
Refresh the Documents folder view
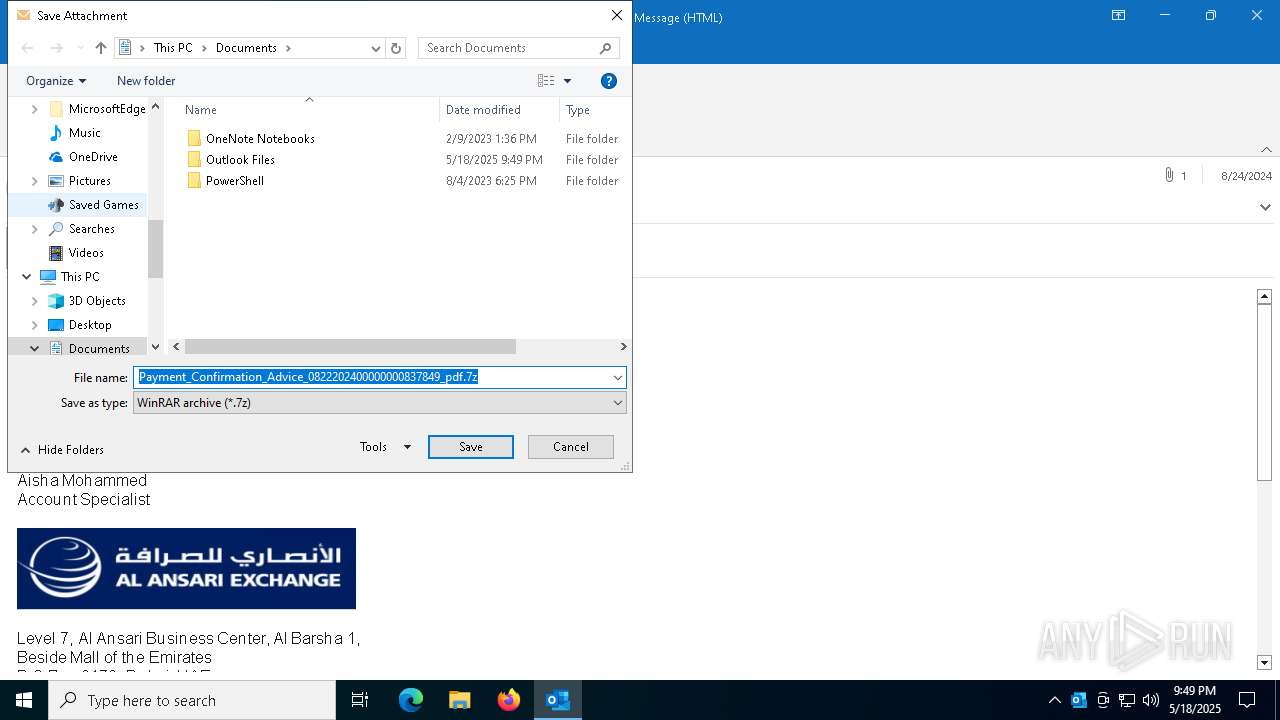point(396,48)
